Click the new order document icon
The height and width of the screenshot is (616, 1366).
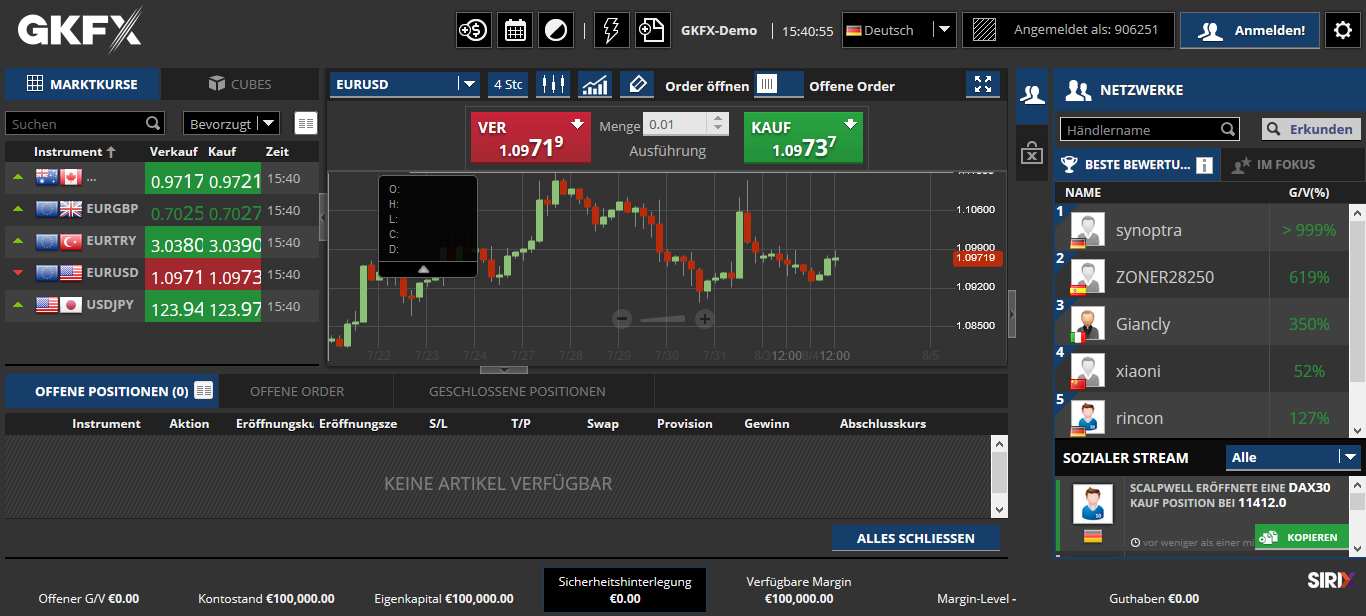tap(652, 30)
